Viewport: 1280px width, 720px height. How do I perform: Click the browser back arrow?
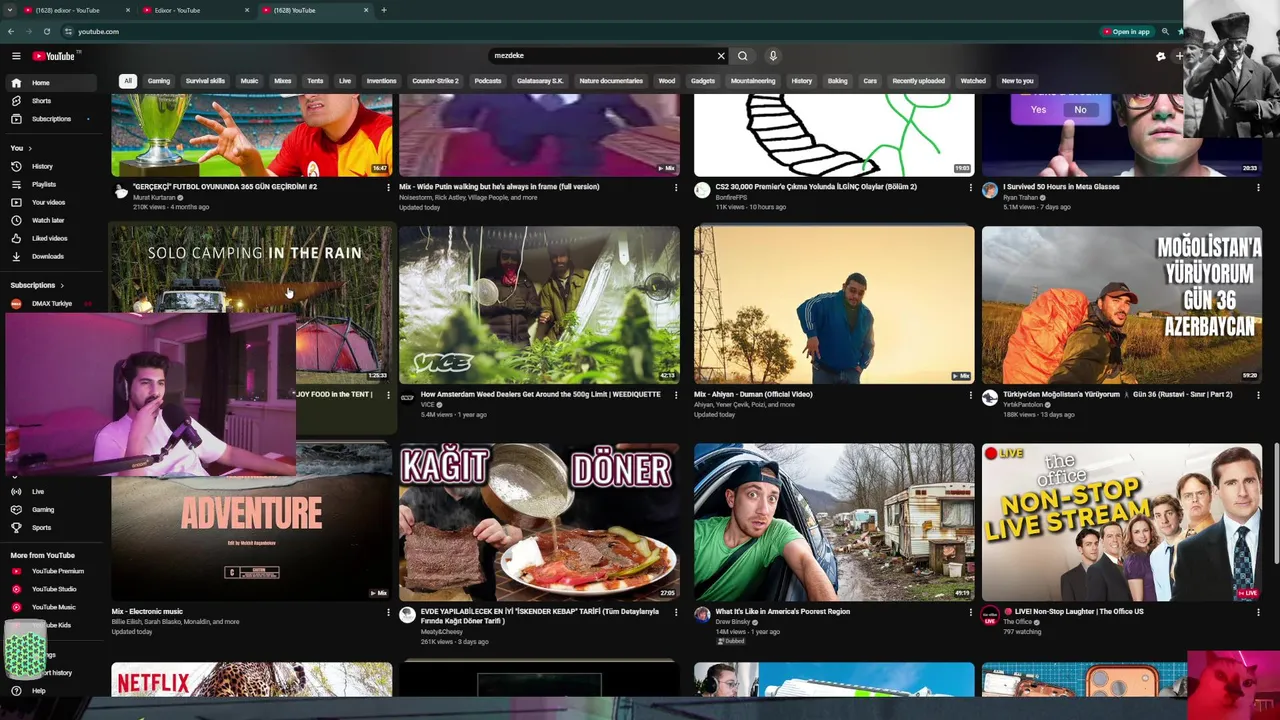pos(11,31)
